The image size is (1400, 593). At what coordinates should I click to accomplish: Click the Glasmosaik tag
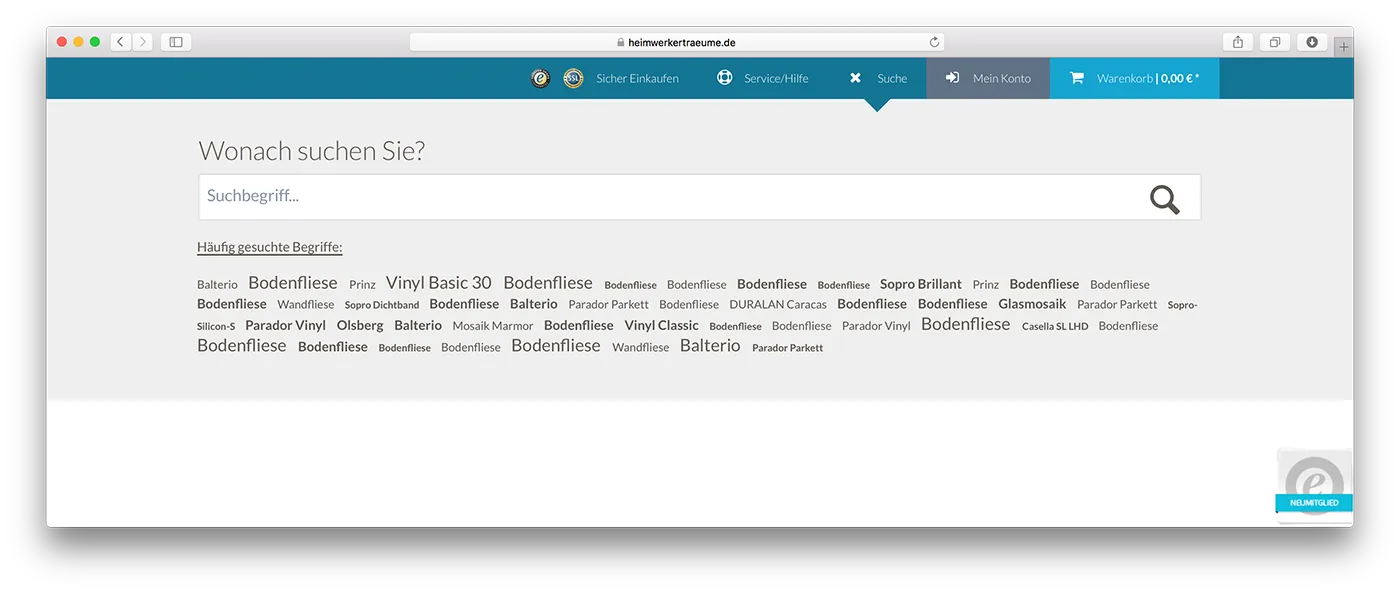[1032, 304]
